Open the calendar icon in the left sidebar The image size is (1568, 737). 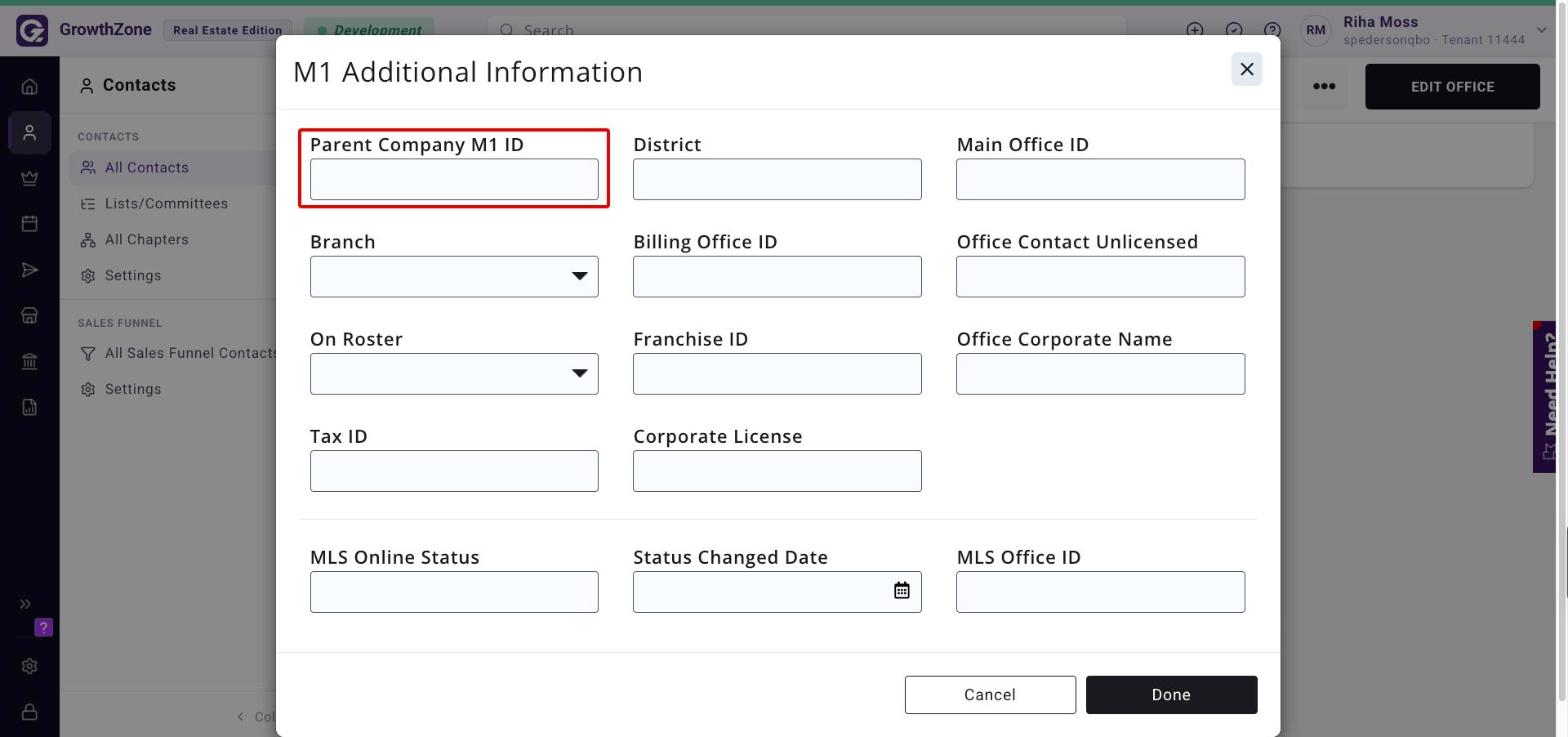coord(30,223)
